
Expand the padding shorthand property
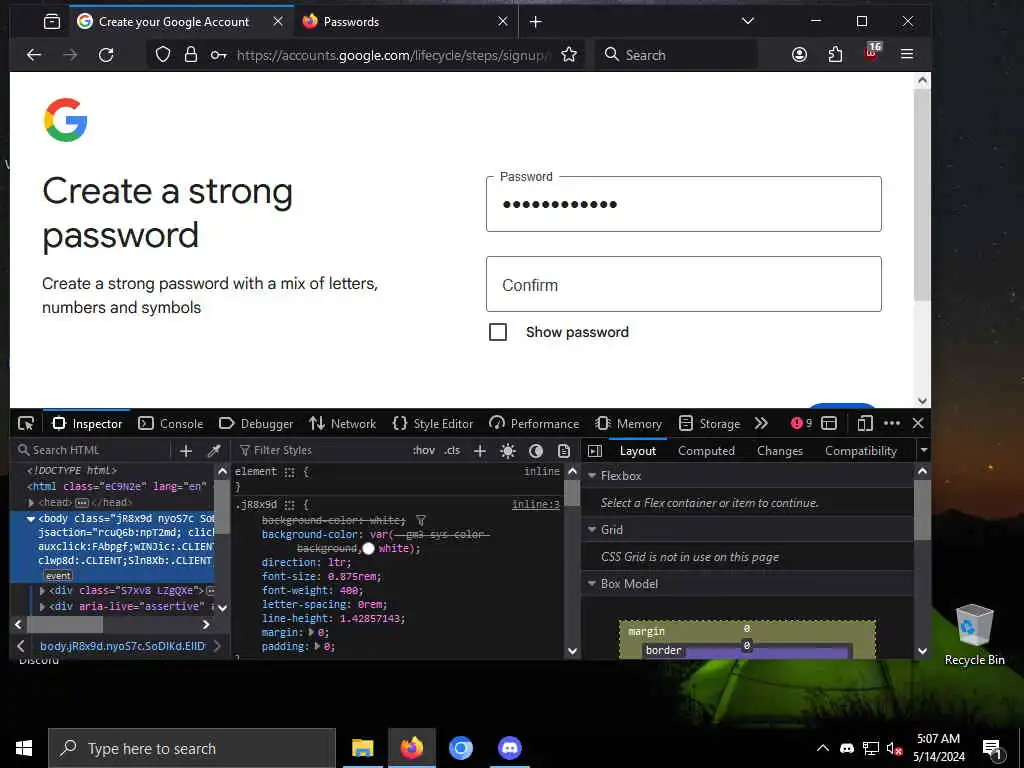point(317,647)
